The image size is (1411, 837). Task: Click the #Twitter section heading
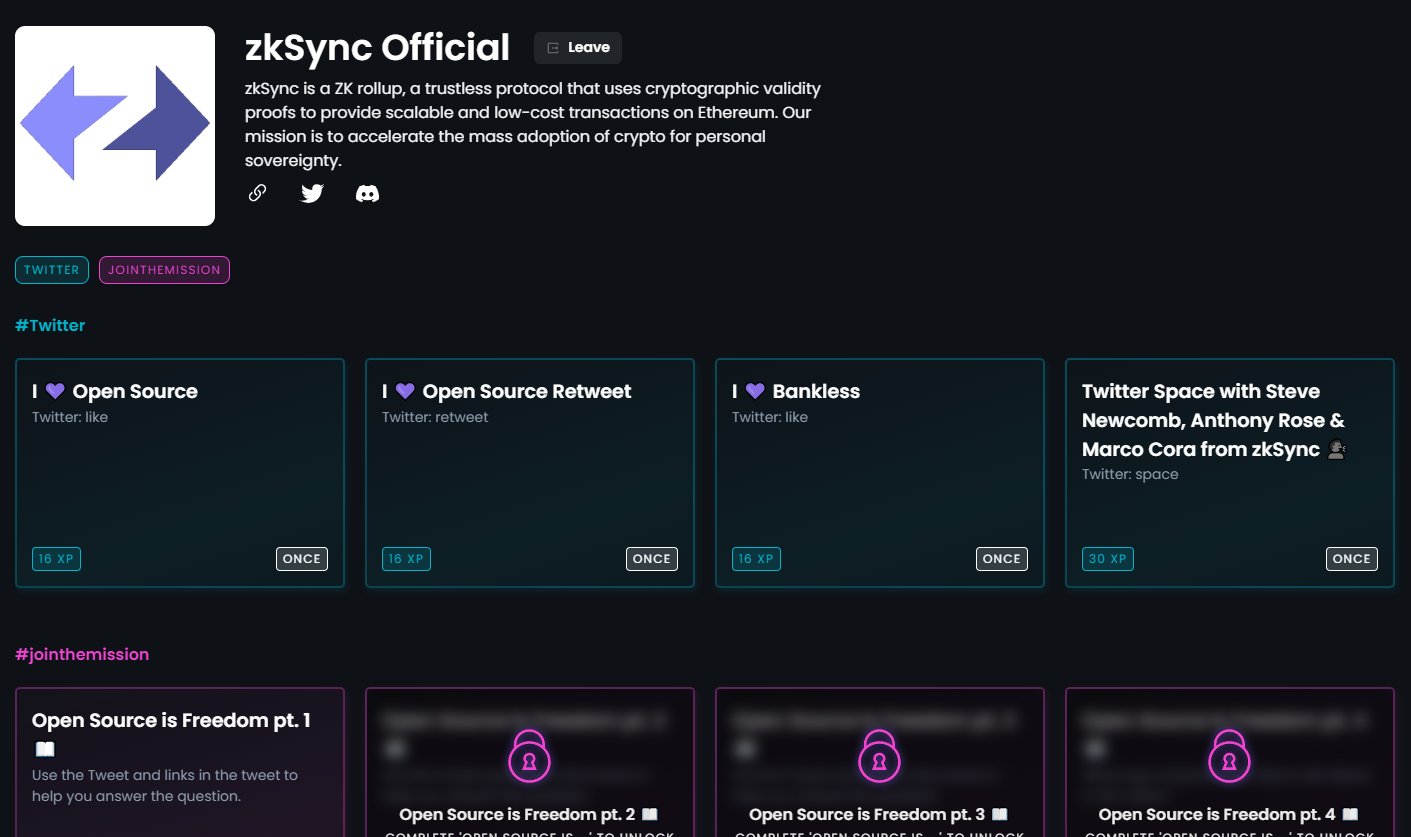[49, 325]
